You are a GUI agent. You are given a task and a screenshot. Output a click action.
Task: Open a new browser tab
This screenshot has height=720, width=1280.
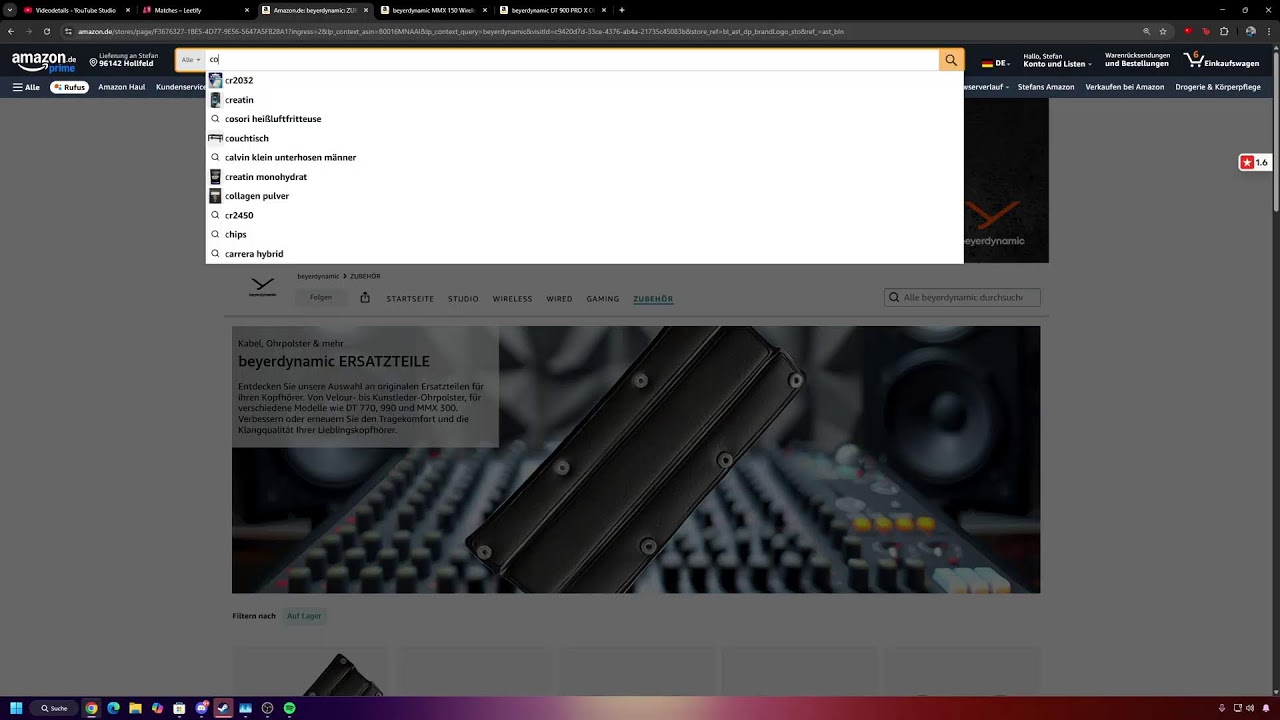[621, 10]
